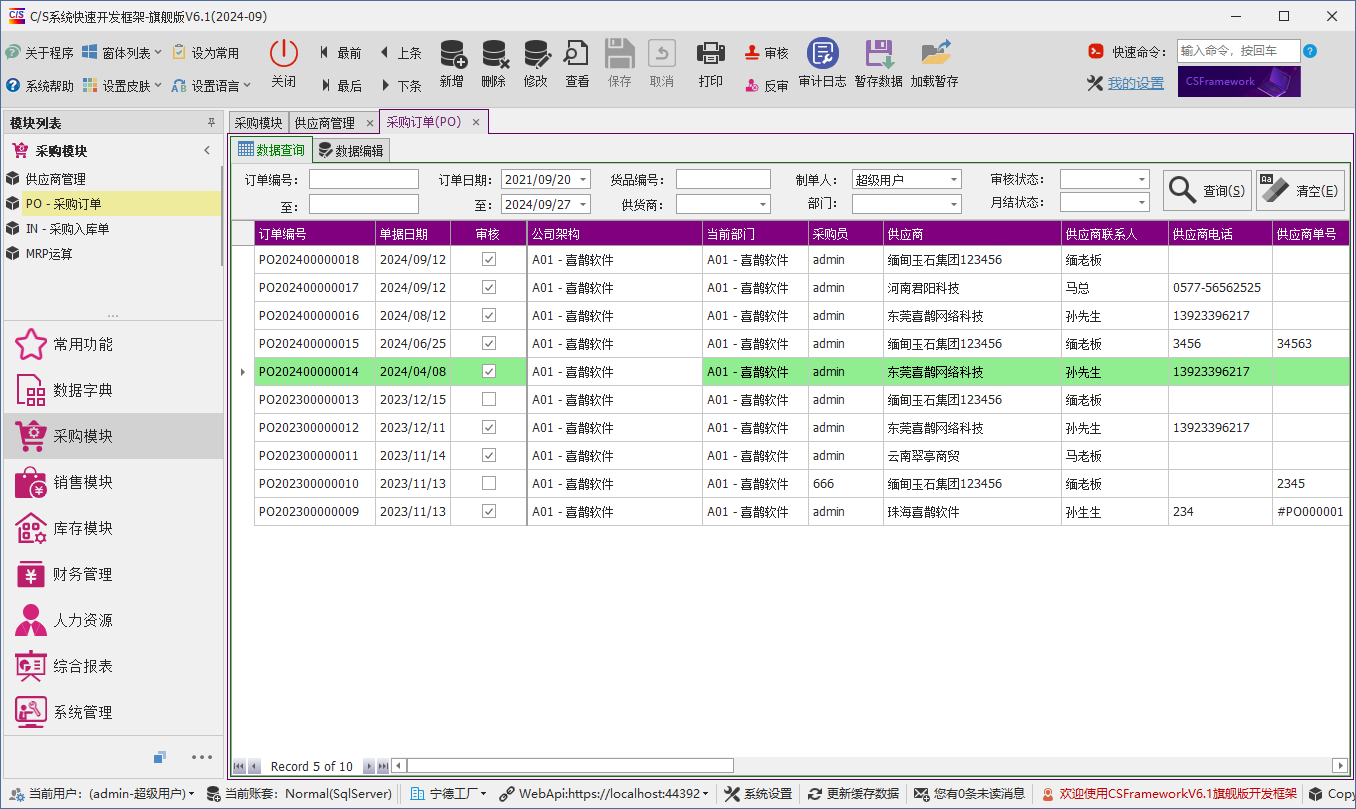Go to previous record 上条

click(x=400, y=53)
